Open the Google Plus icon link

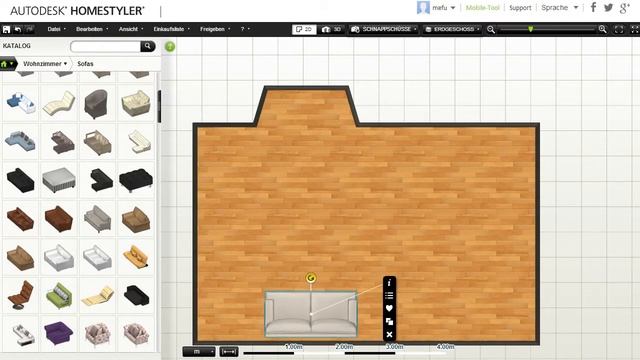pos(624,8)
